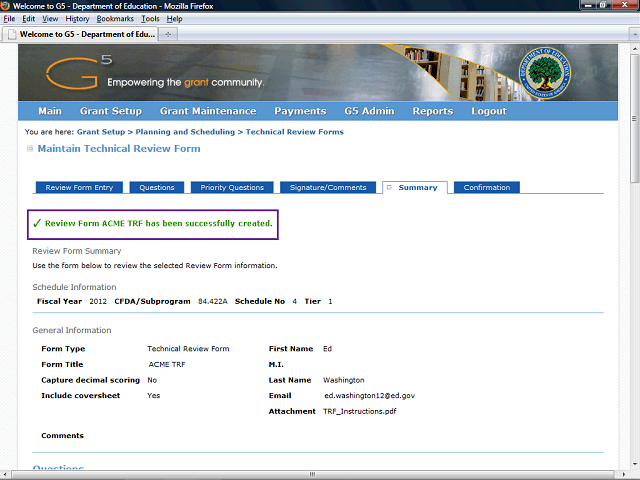Open the Tools menu

[x=150, y=19]
